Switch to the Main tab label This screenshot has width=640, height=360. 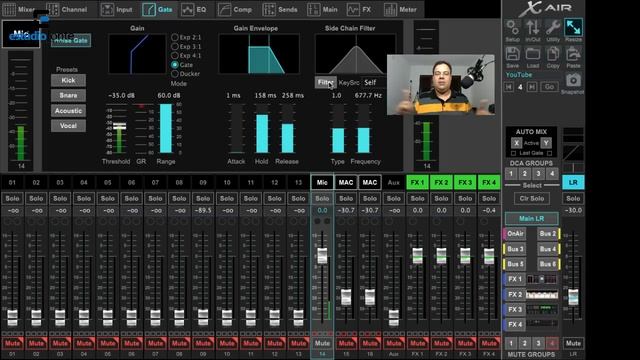point(330,9)
